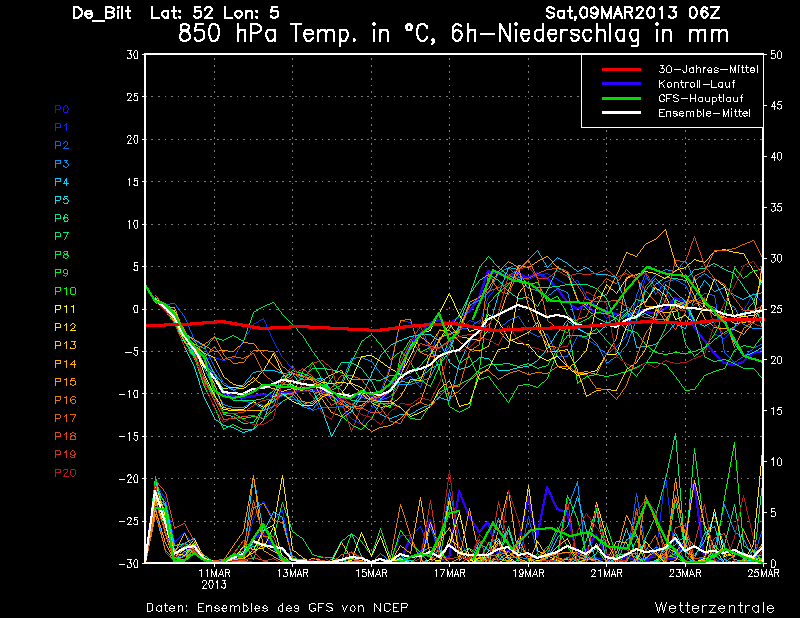Click the P10 ensemble label

[65, 291]
